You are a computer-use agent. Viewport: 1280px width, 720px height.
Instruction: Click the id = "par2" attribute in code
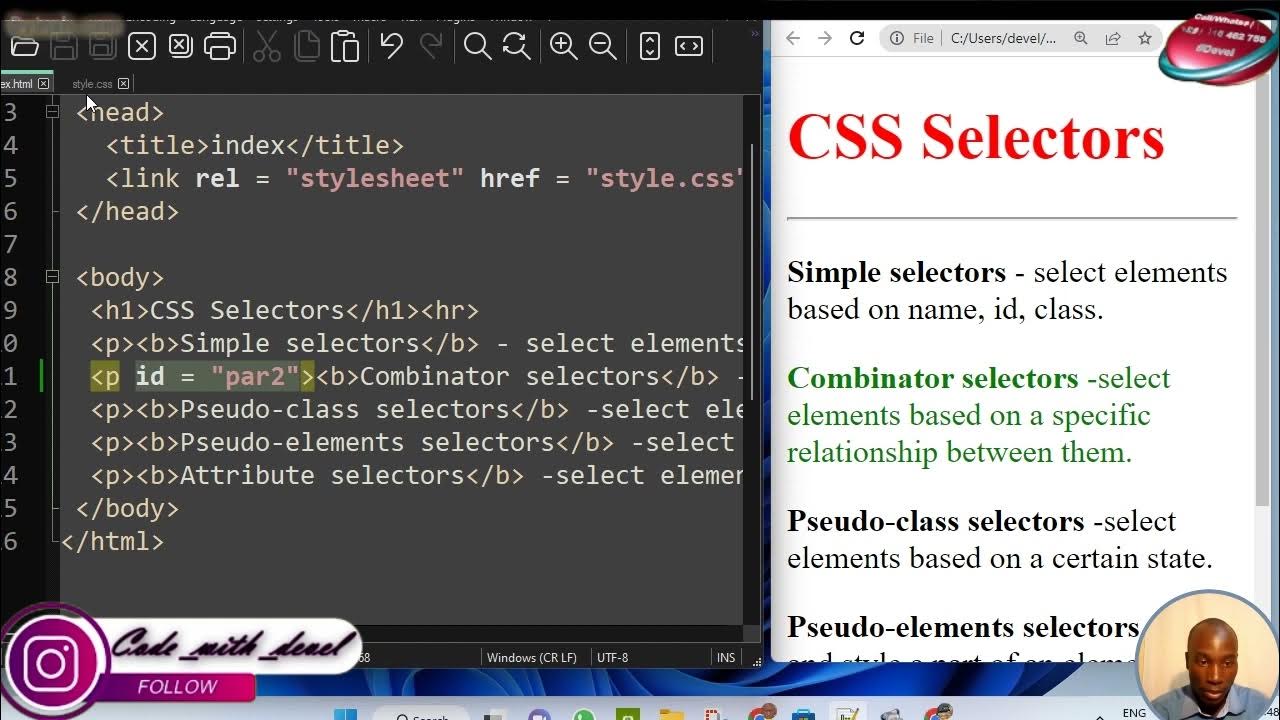[218, 376]
